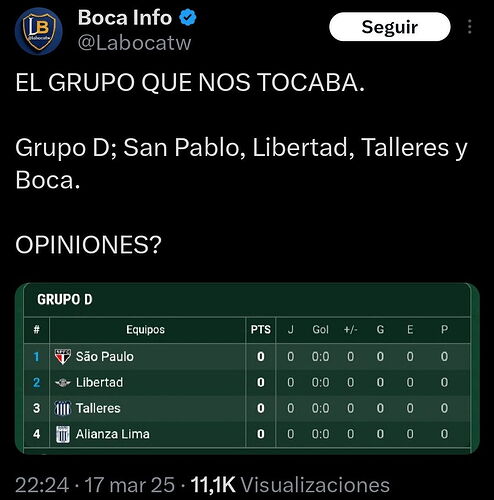
Task: Click the Gol column header
Action: pos(320,330)
